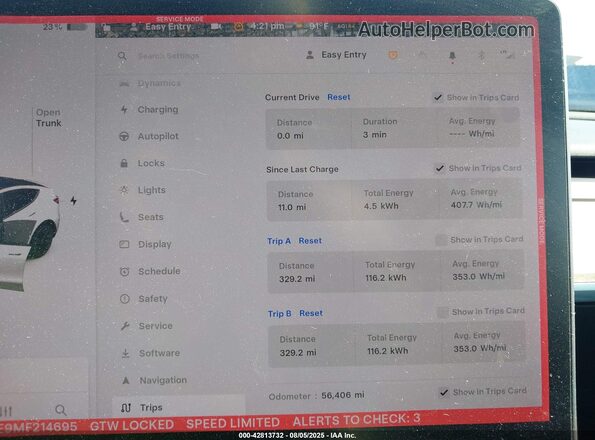This screenshot has height=440, width=595.
Task: Click the Dynamics car icon
Action: coord(124,83)
